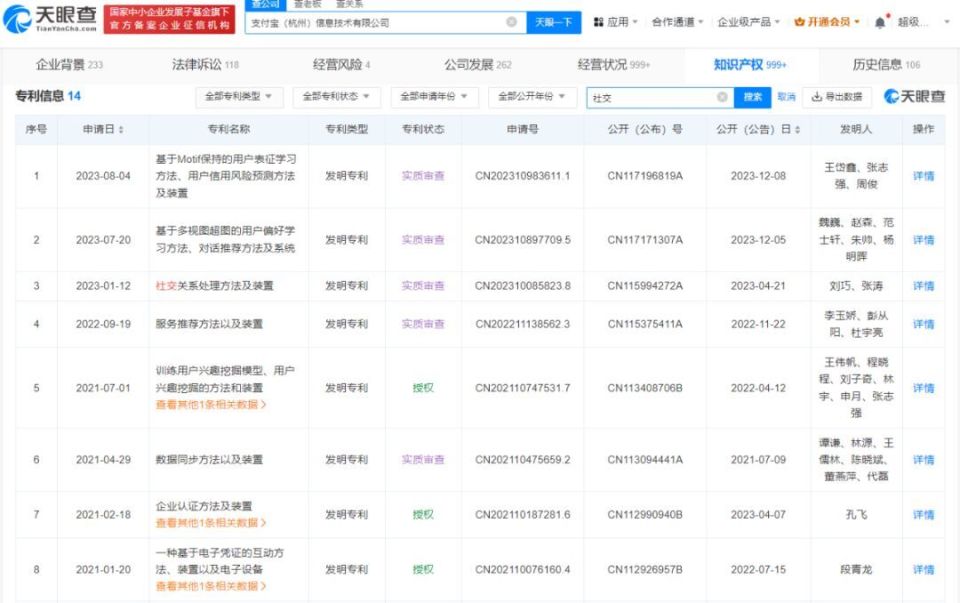Open the 应用 grid menu
Screen dimensions: 960x603
click(x=615, y=22)
